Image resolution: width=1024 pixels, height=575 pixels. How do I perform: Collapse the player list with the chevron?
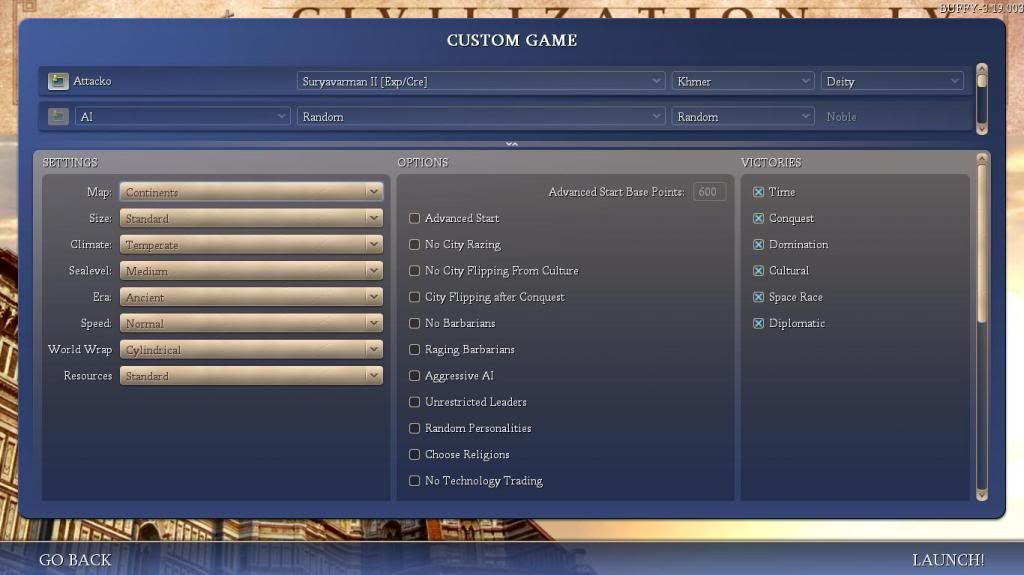pos(511,144)
